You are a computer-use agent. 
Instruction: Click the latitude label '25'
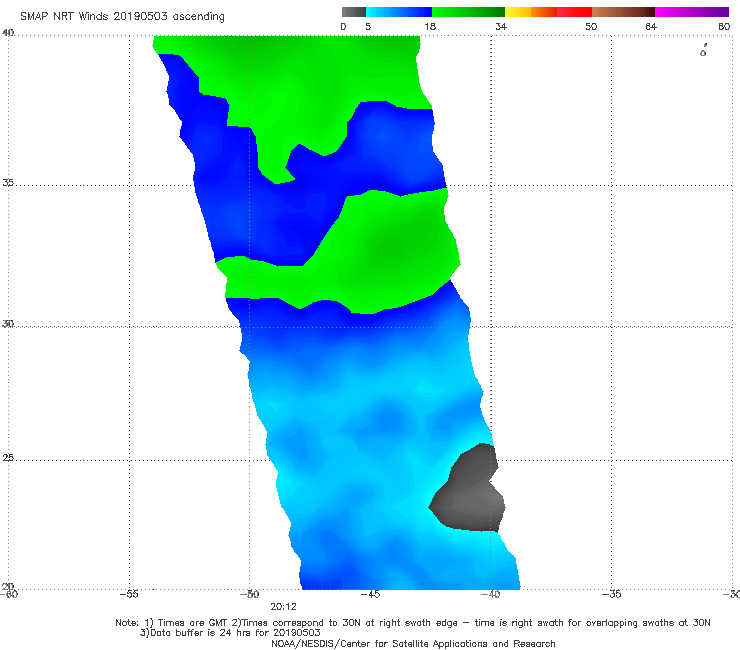(x=8, y=458)
